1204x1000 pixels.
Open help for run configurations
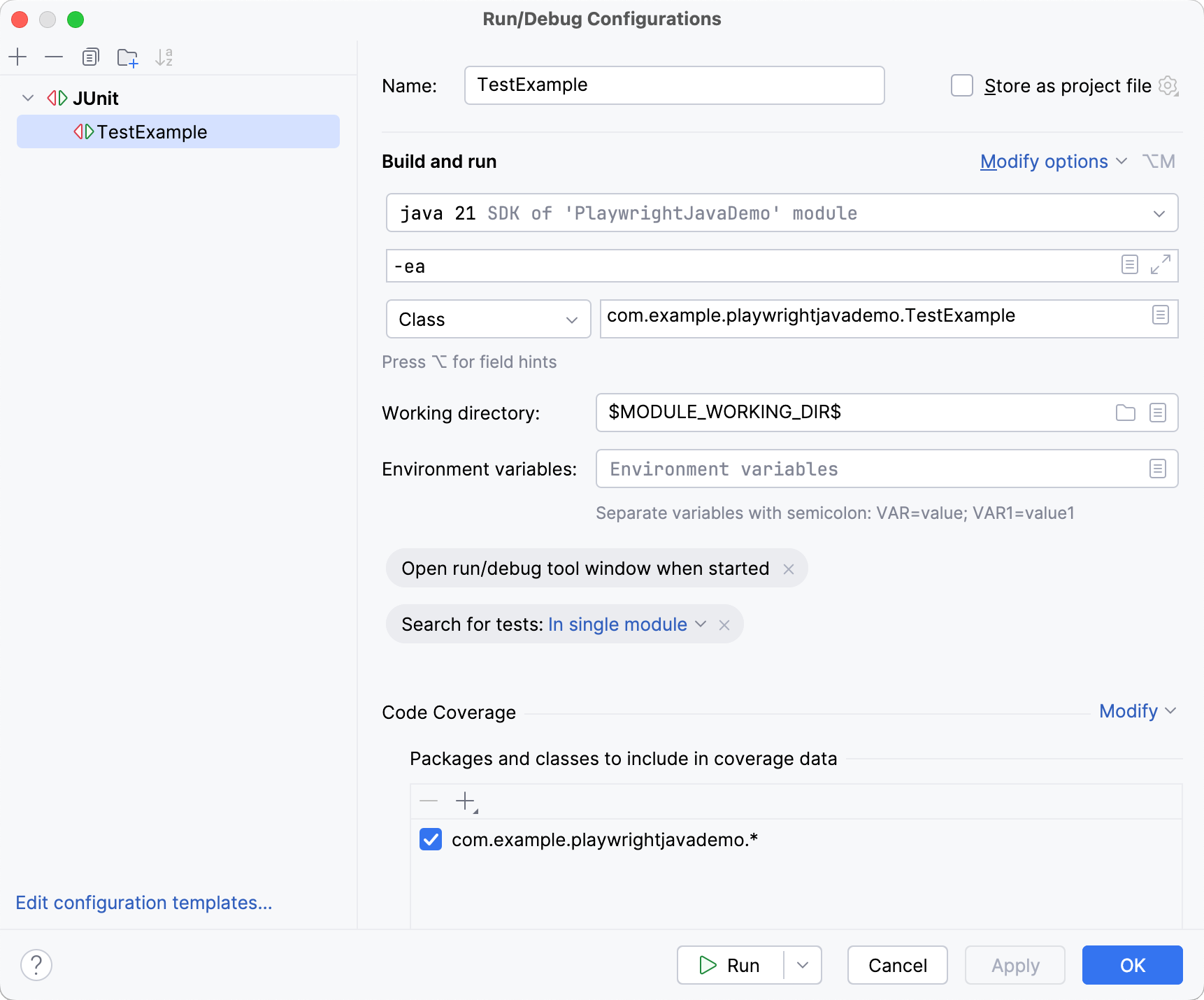coord(37,965)
